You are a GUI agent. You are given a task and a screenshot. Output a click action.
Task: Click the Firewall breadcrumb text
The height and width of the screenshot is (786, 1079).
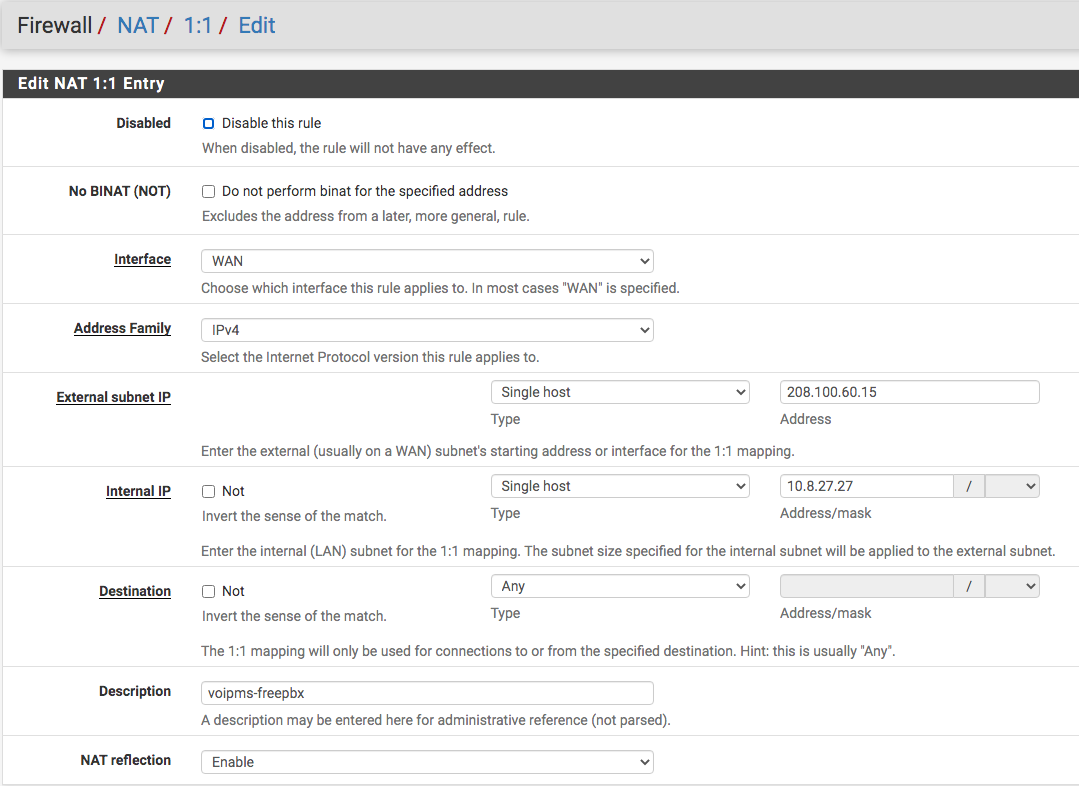tap(54, 25)
